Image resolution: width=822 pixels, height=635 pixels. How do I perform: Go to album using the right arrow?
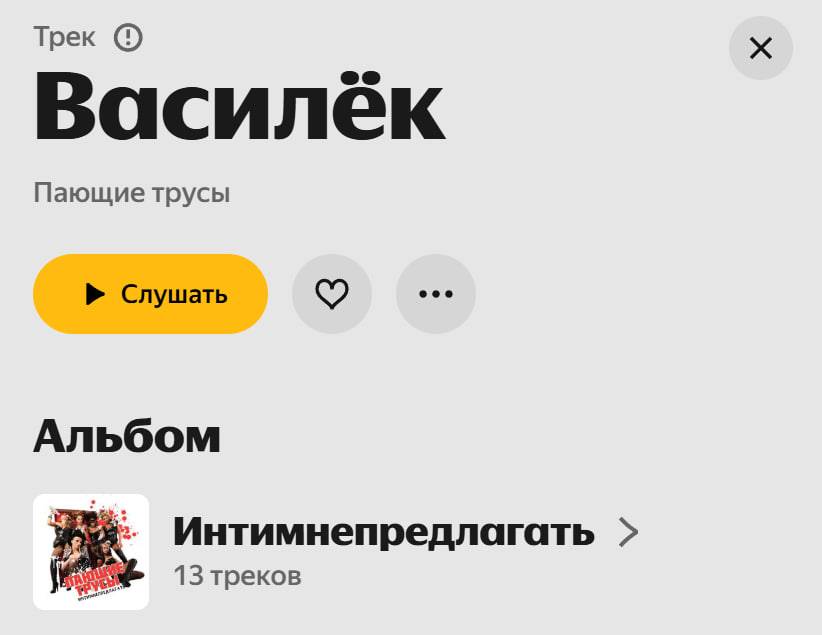point(628,532)
